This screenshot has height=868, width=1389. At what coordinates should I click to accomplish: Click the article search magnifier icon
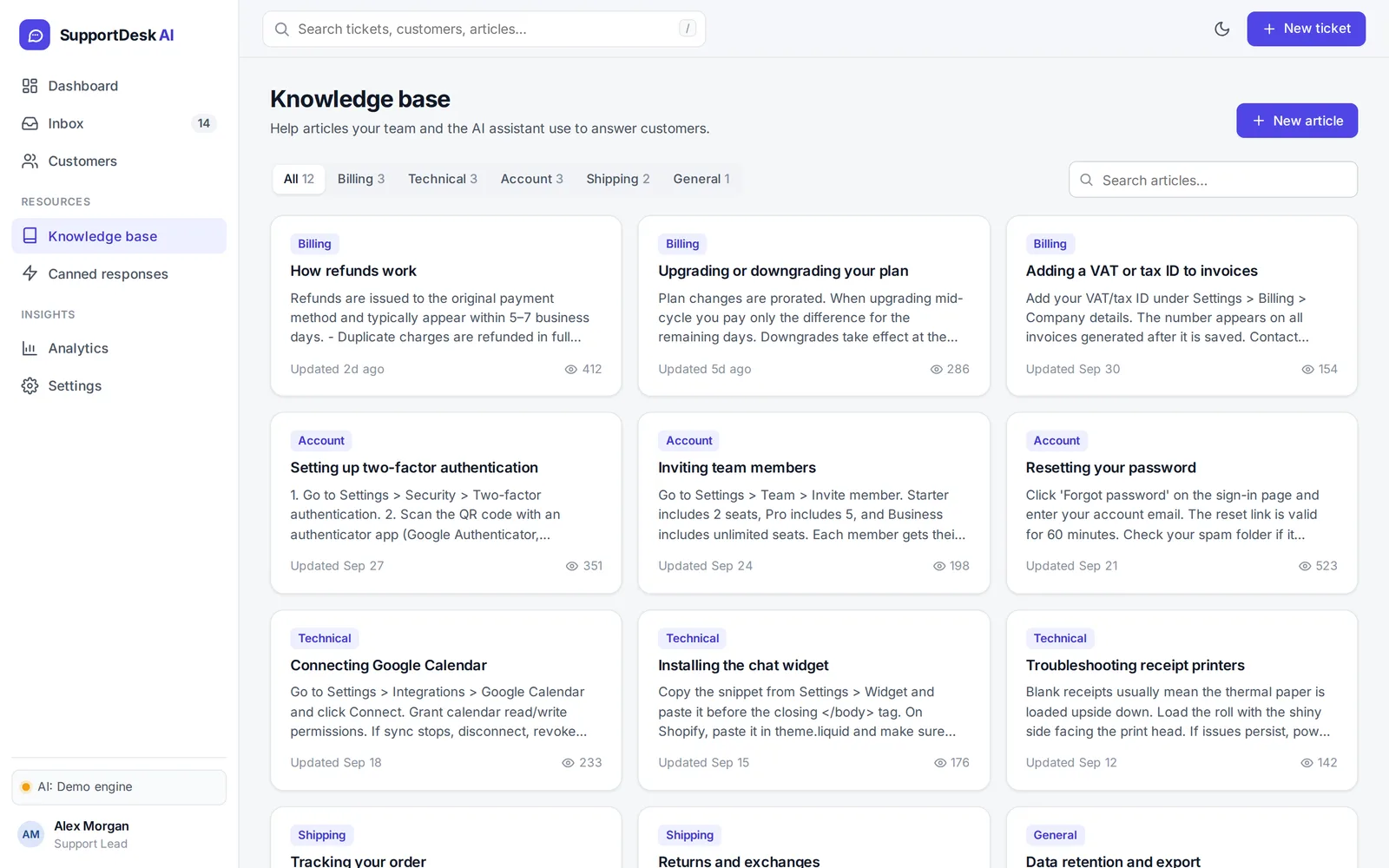[1086, 180]
